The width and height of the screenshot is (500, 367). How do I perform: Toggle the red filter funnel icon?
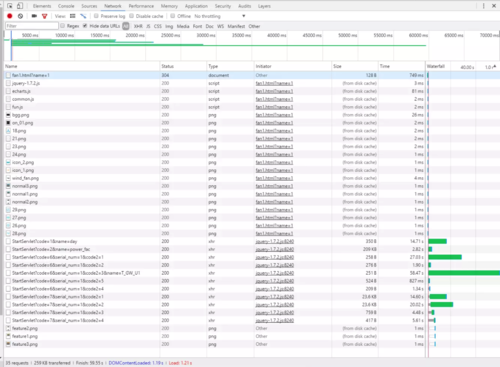coord(44,16)
